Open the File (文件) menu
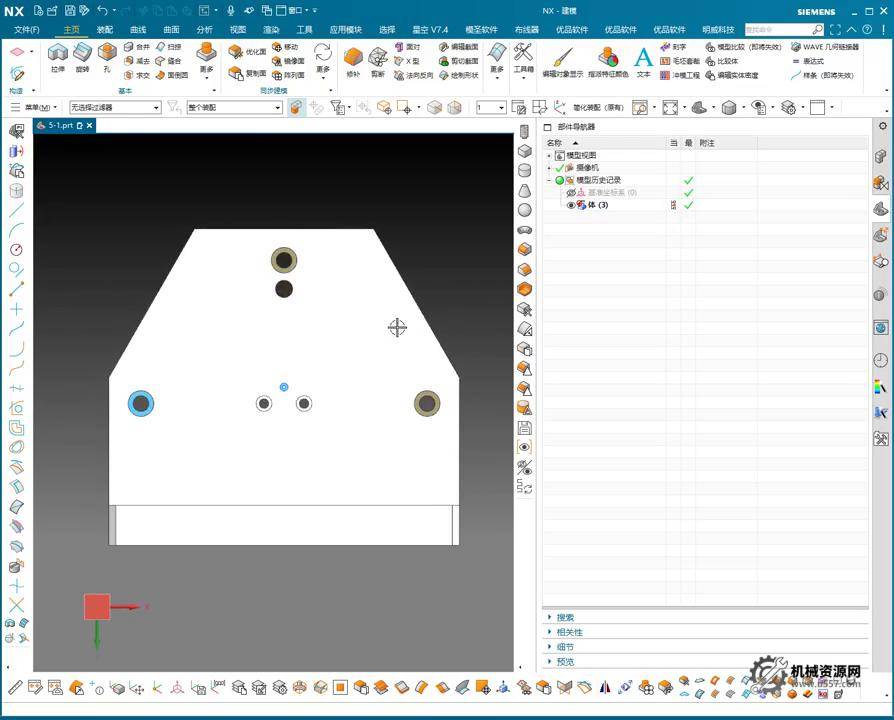Screen dimensions: 894x720 point(27,30)
